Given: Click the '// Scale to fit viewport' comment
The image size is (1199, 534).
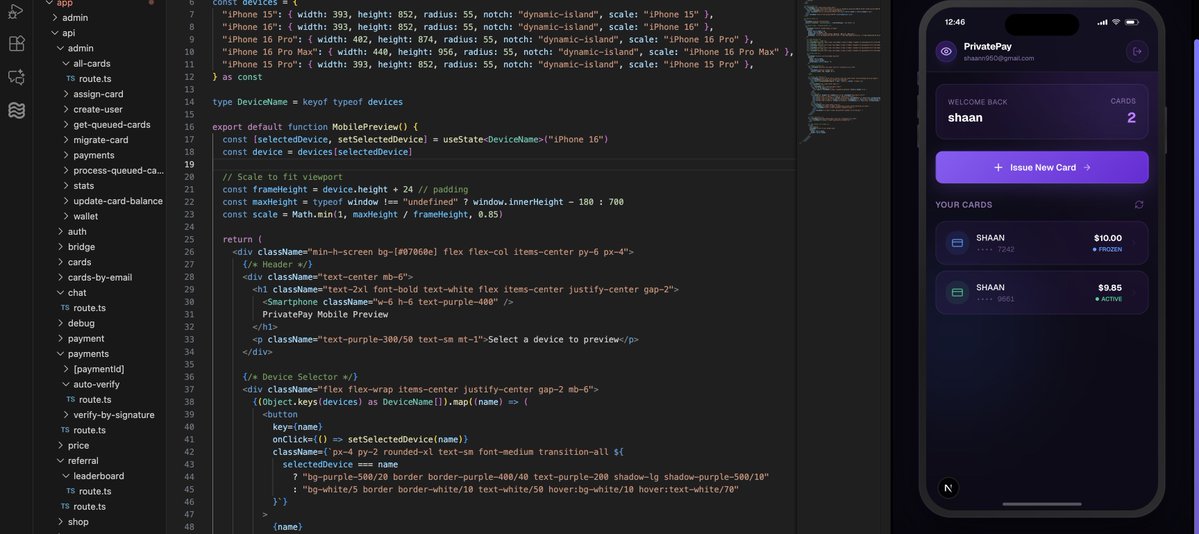Looking at the screenshot, I should (x=282, y=177).
